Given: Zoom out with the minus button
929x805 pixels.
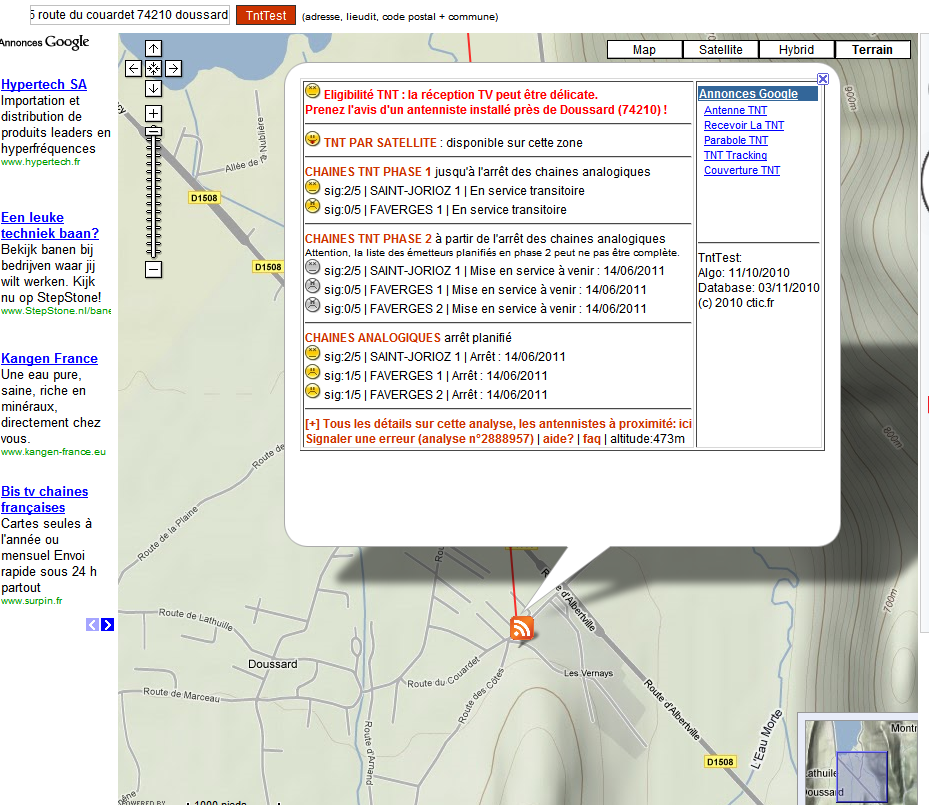Looking at the screenshot, I should pyautogui.click(x=153, y=270).
